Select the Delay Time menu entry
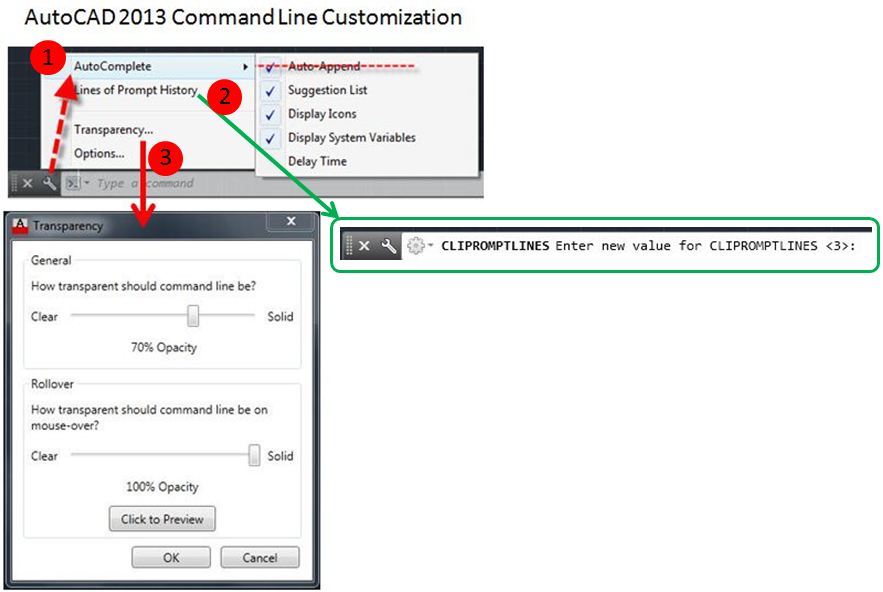The height and width of the screenshot is (592, 883). 317,161
